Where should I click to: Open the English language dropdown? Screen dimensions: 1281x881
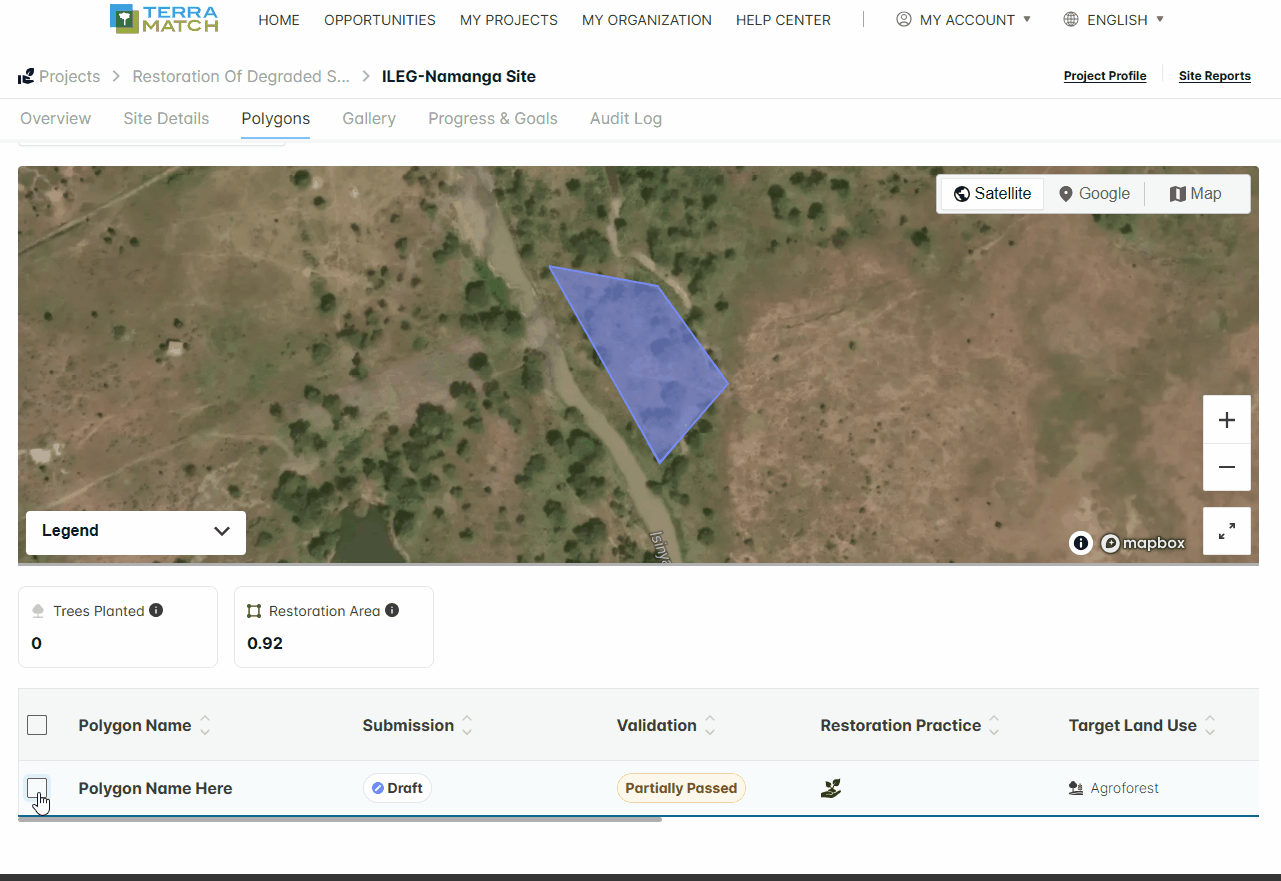[1113, 20]
